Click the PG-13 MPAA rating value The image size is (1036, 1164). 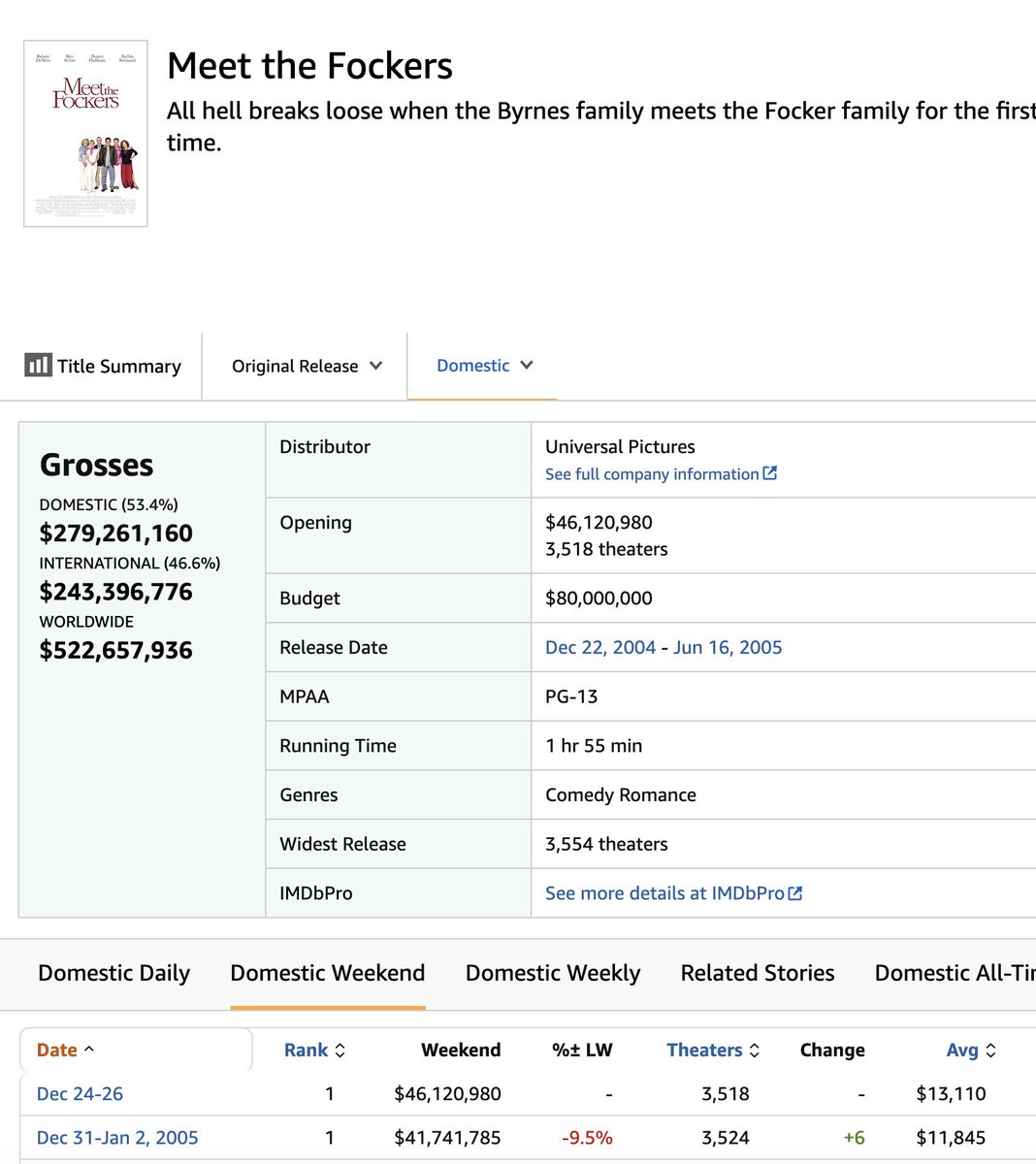click(571, 696)
